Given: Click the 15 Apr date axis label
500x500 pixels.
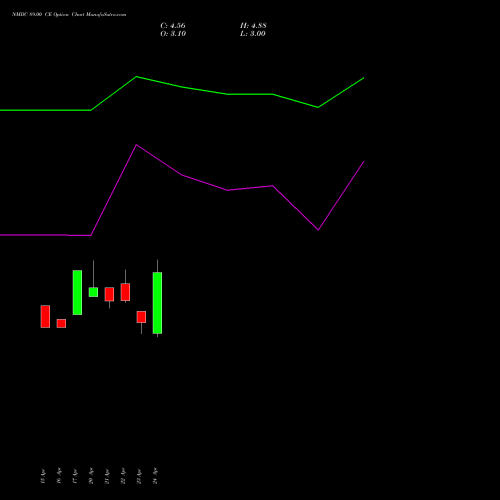Looking at the screenshot, I should pos(43,476).
